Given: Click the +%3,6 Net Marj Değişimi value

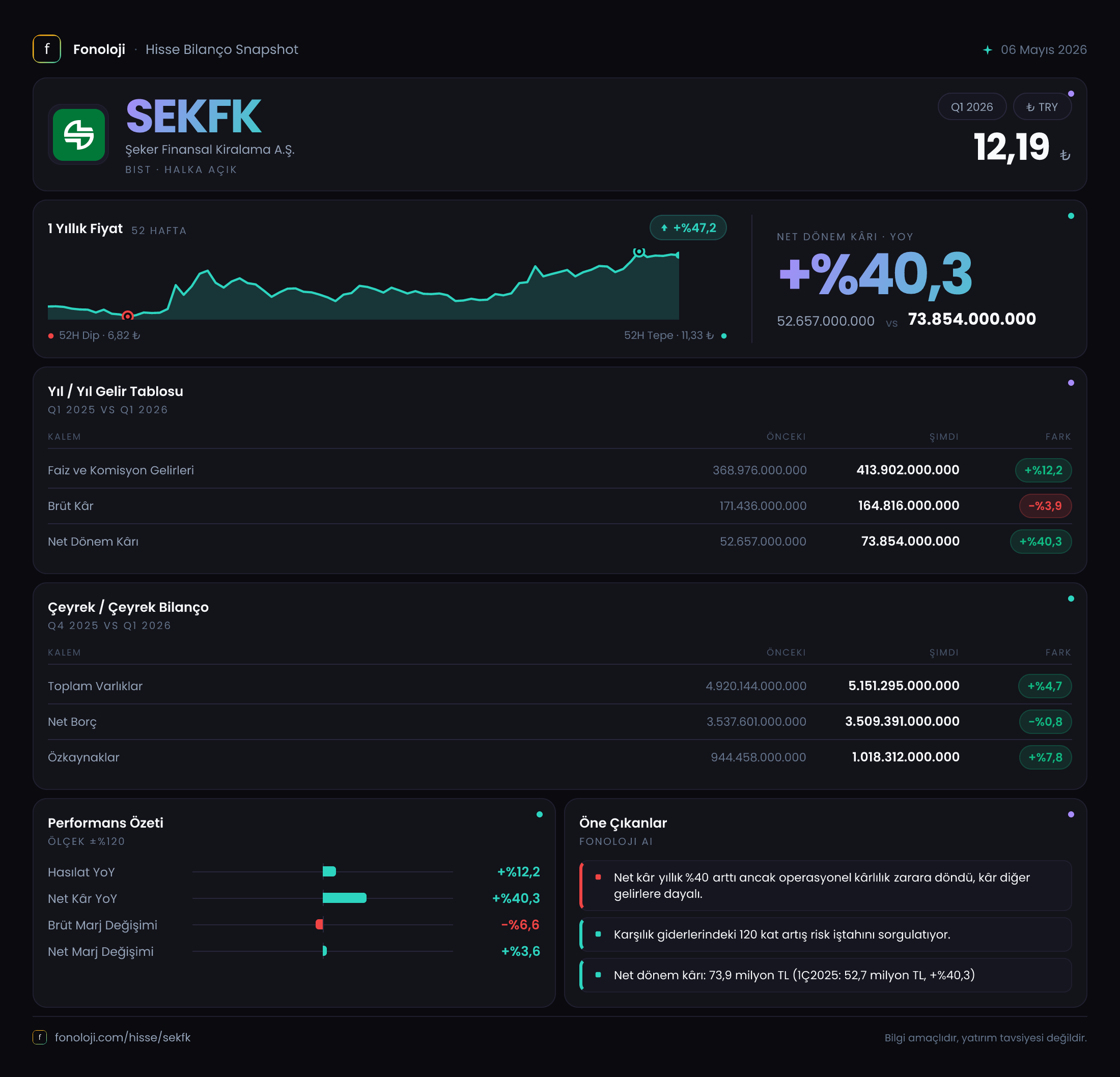Looking at the screenshot, I should [x=520, y=951].
